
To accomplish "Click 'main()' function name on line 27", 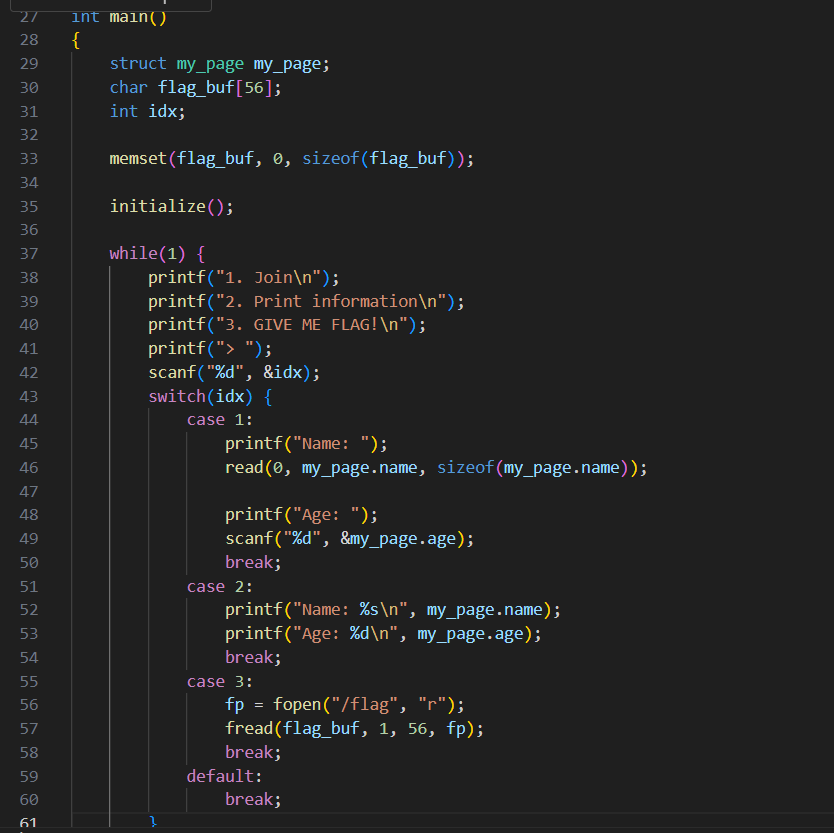I will click(138, 17).
